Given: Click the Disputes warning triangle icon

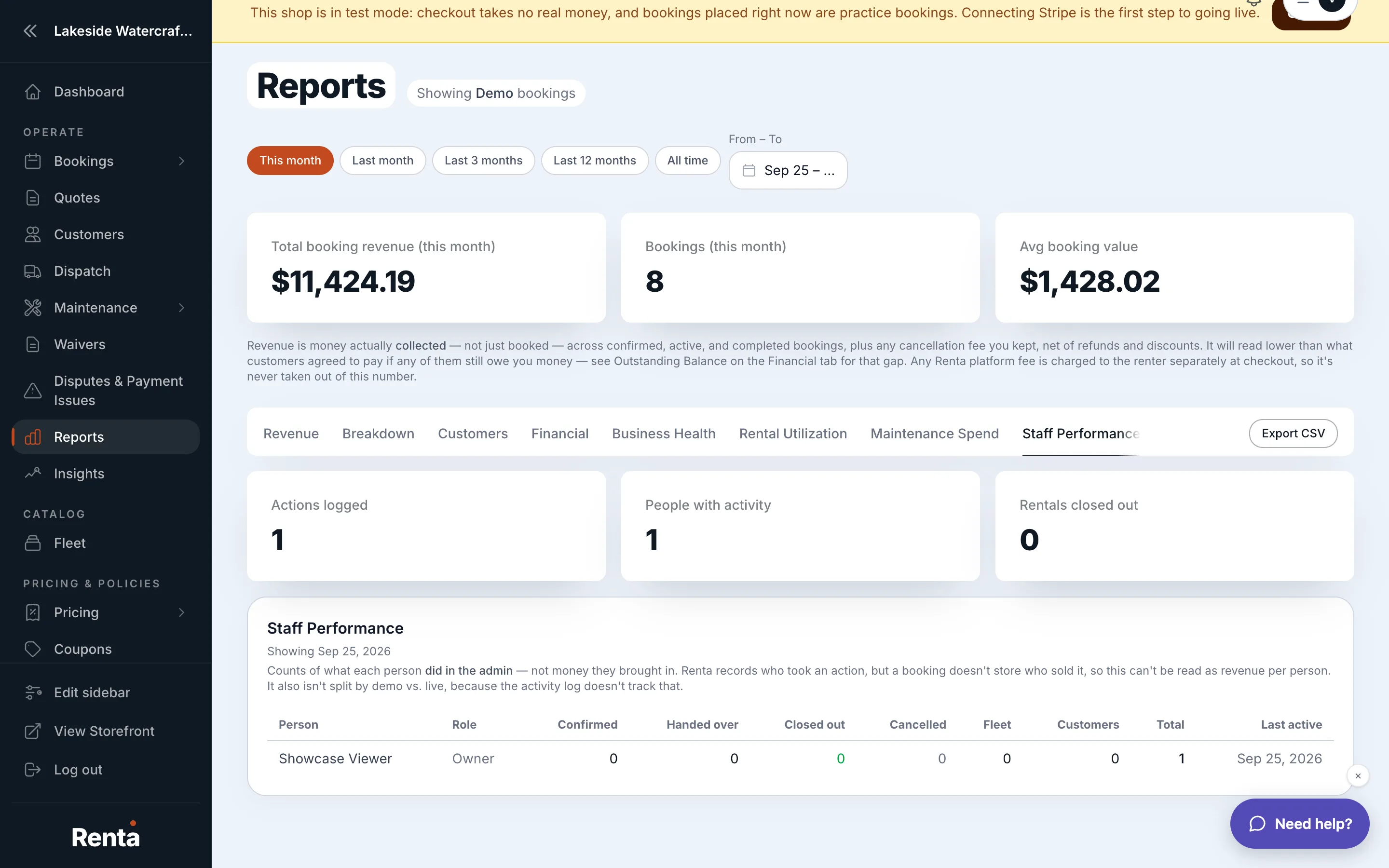Looking at the screenshot, I should [x=33, y=391].
